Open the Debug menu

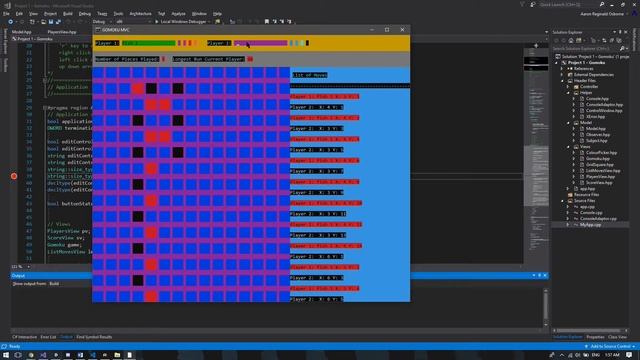(x=84, y=13)
